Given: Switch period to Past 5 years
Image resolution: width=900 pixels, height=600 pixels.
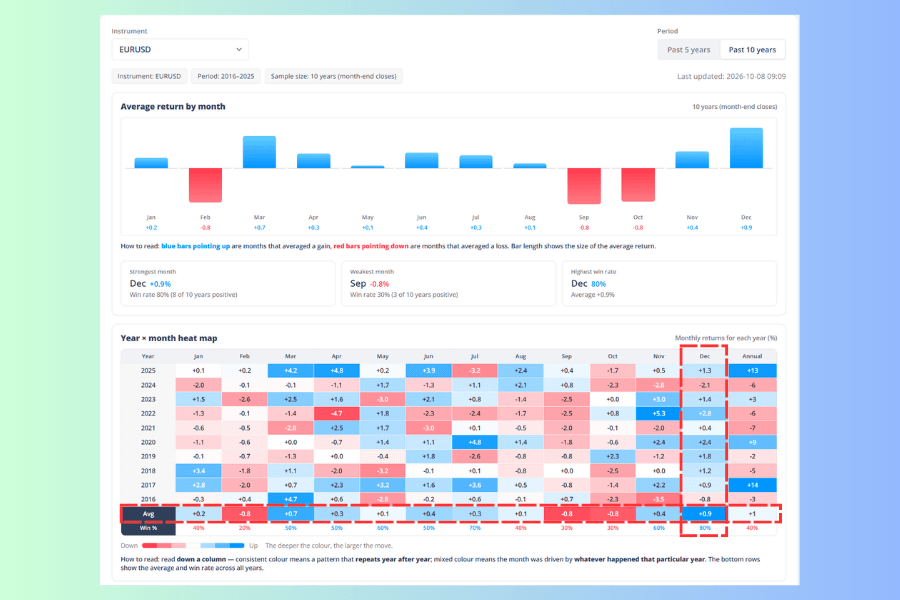Looking at the screenshot, I should click(x=688, y=50).
